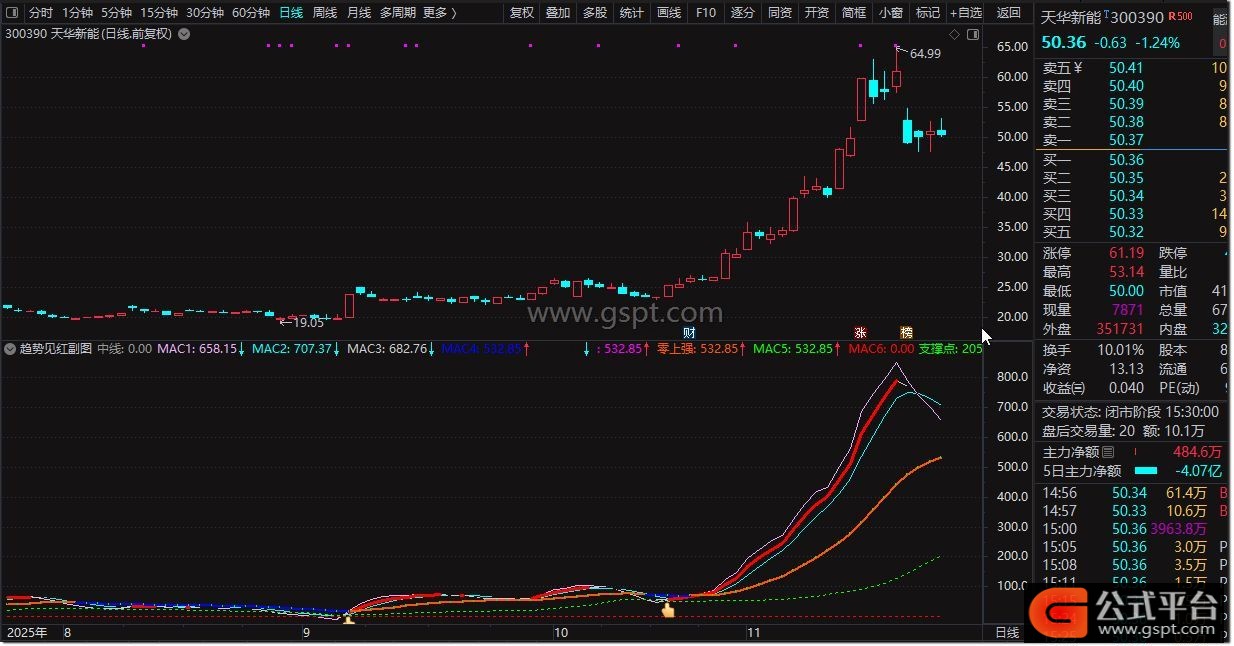Click the R500 badge beside stock code

(1180, 17)
